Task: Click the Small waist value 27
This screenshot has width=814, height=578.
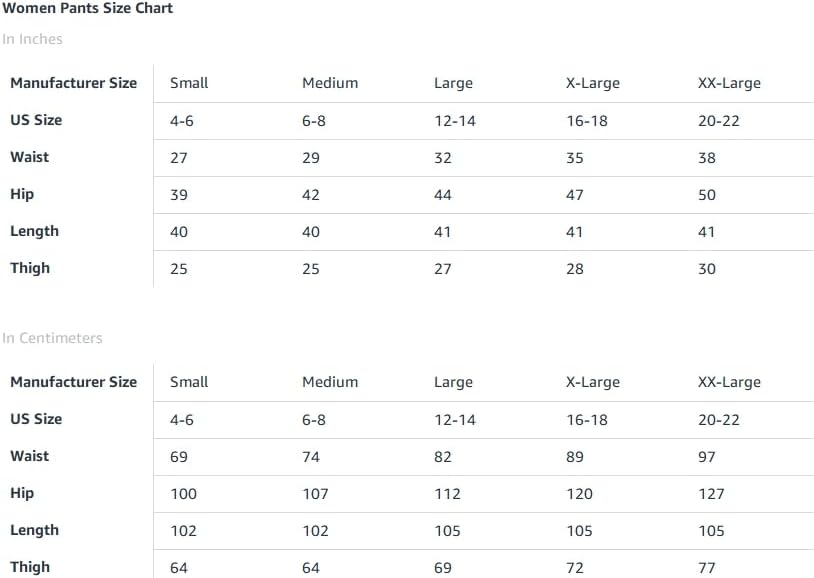Action: (x=179, y=158)
